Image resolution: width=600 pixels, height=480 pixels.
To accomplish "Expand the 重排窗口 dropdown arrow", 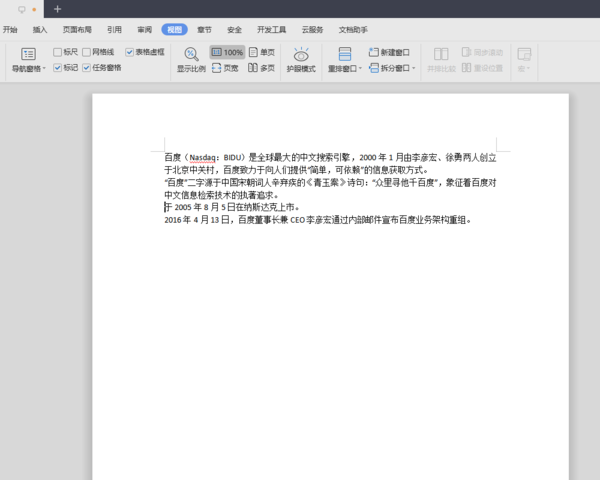I will coord(360,69).
